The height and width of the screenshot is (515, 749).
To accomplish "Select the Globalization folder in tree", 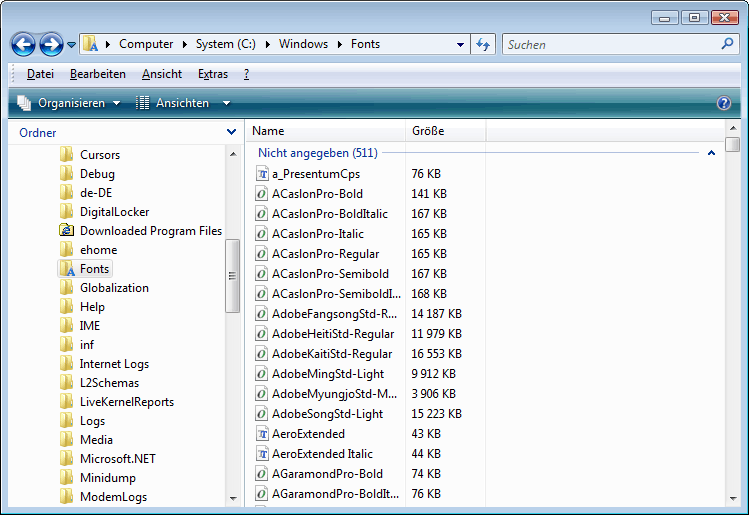I will pyautogui.click(x=114, y=288).
